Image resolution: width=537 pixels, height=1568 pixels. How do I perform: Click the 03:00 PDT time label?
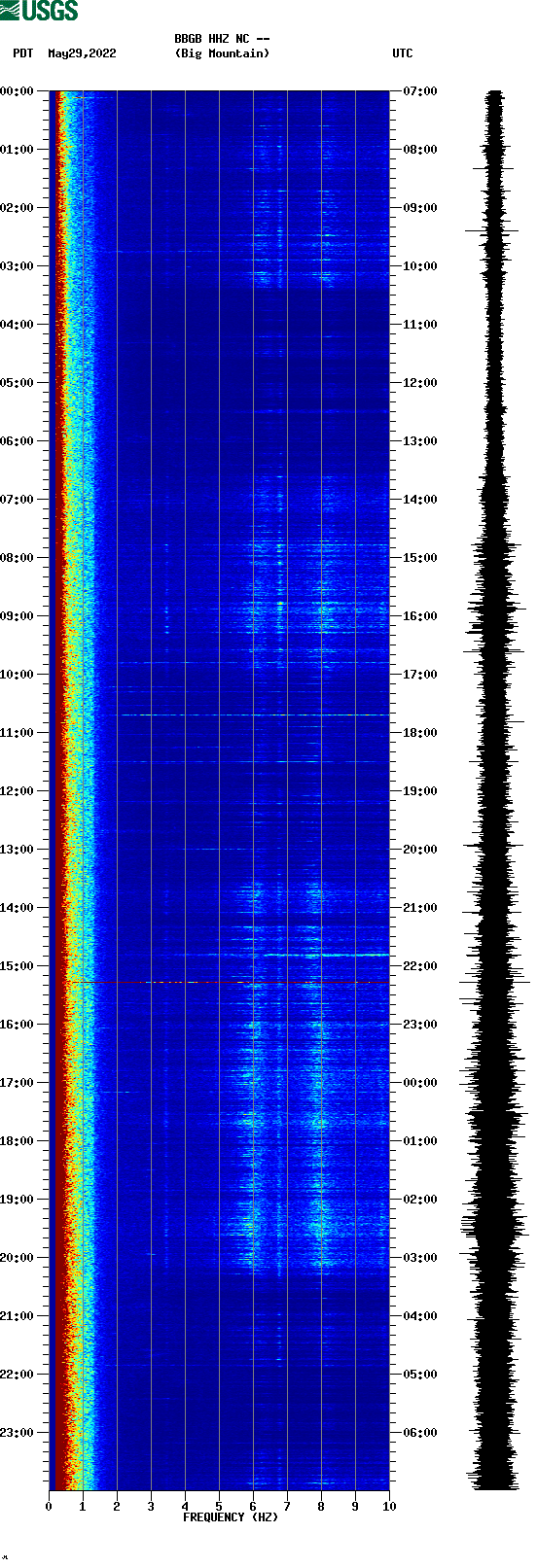18,266
